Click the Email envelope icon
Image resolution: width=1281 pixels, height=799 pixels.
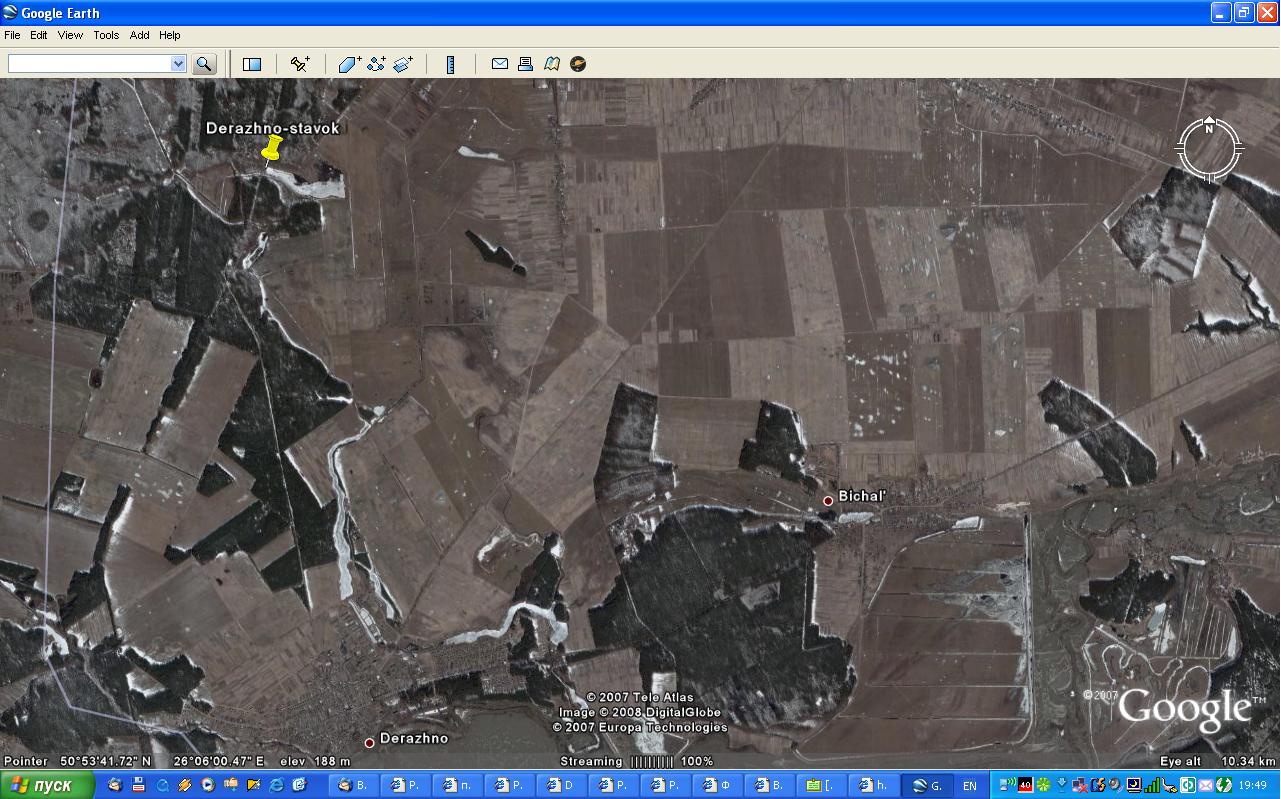(500, 64)
